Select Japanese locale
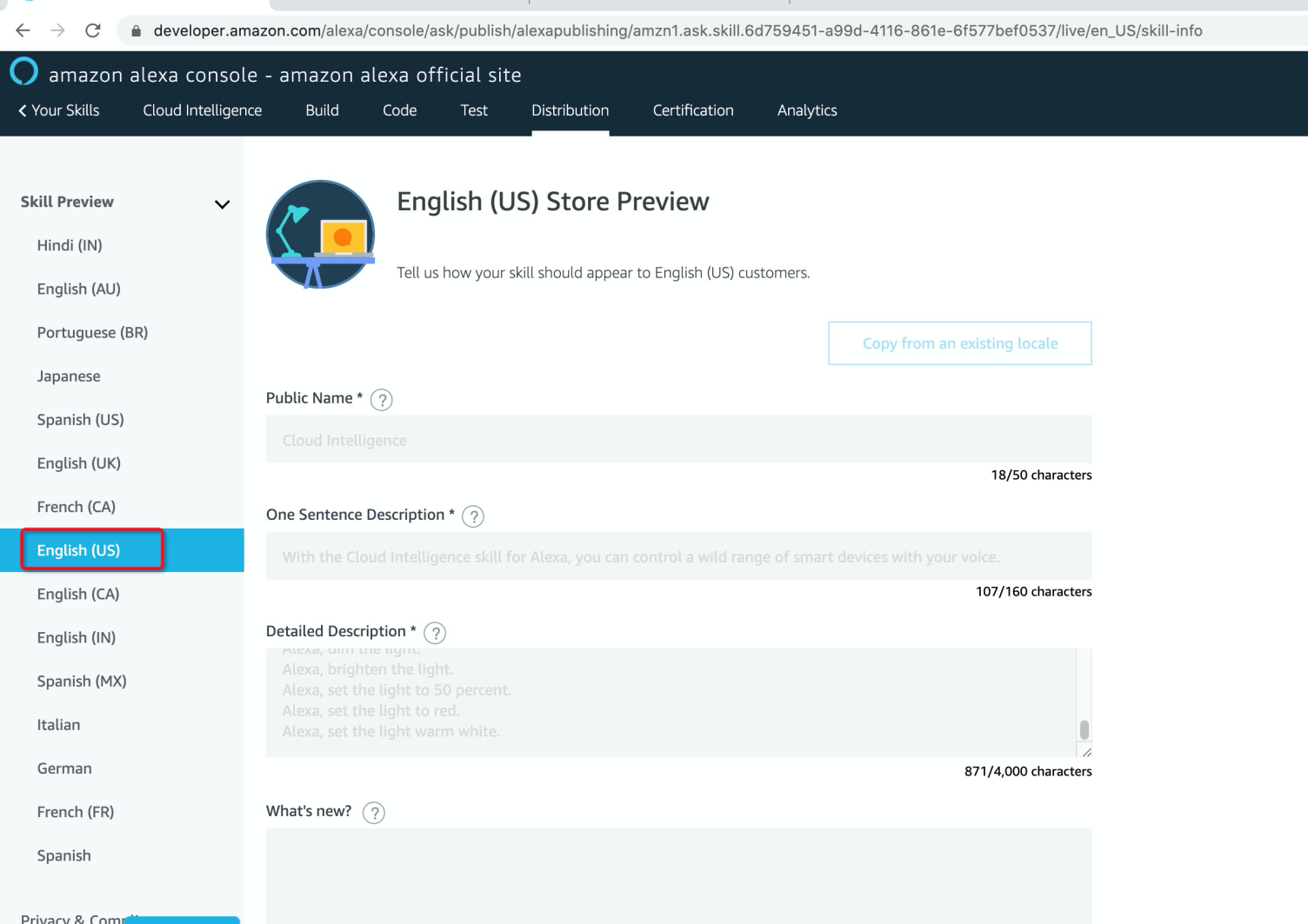The width and height of the screenshot is (1308, 924). 69,376
